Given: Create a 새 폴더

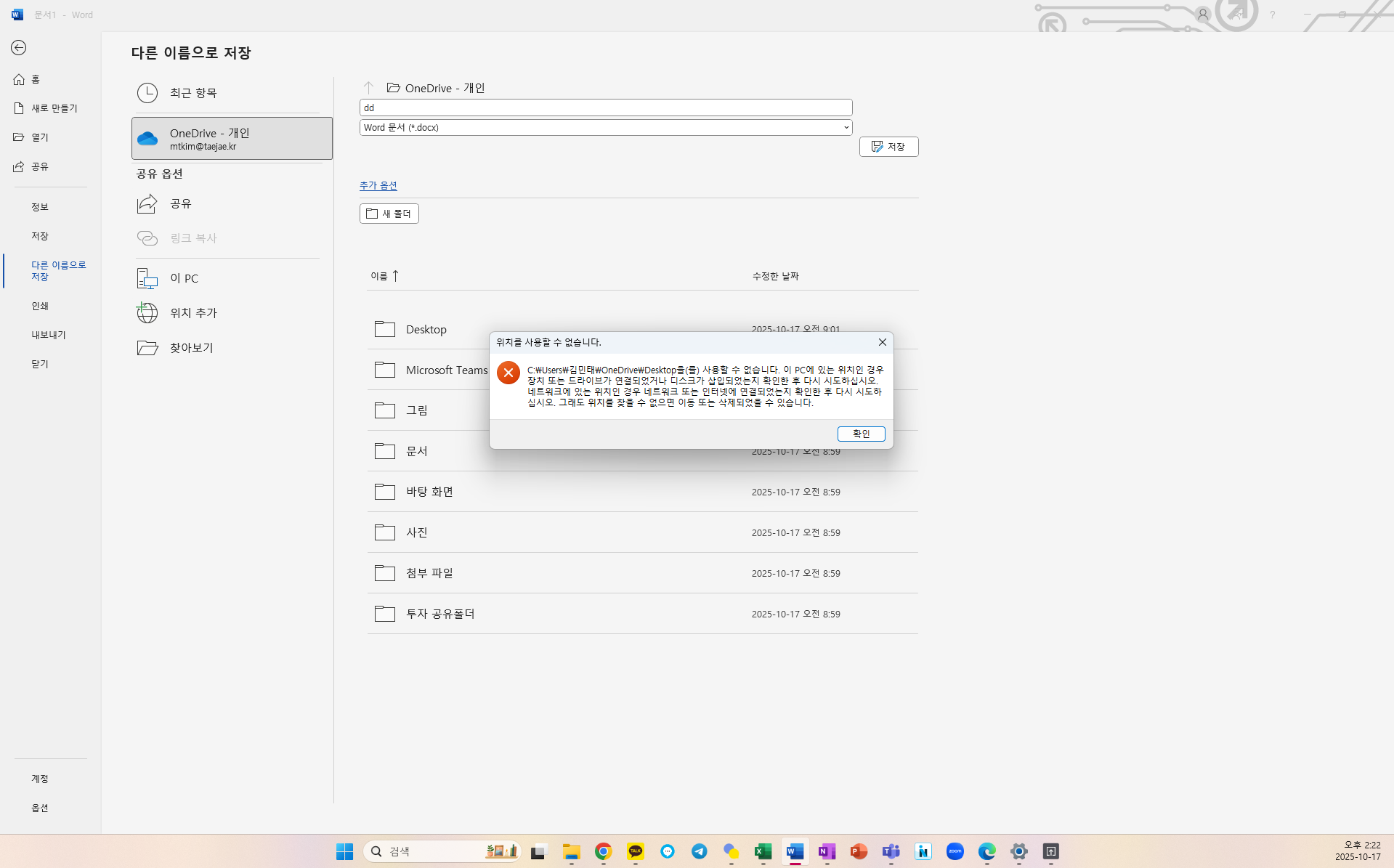Looking at the screenshot, I should tap(389, 214).
